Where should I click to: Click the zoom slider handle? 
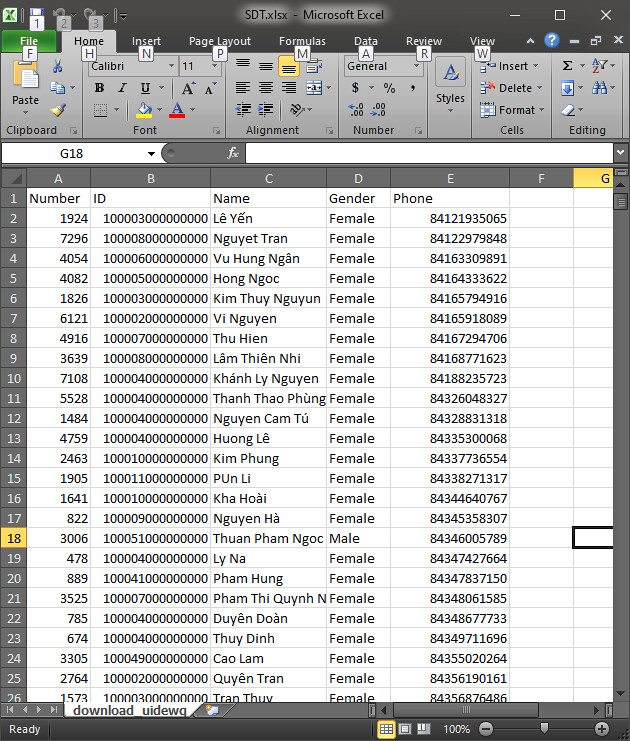coord(544,728)
